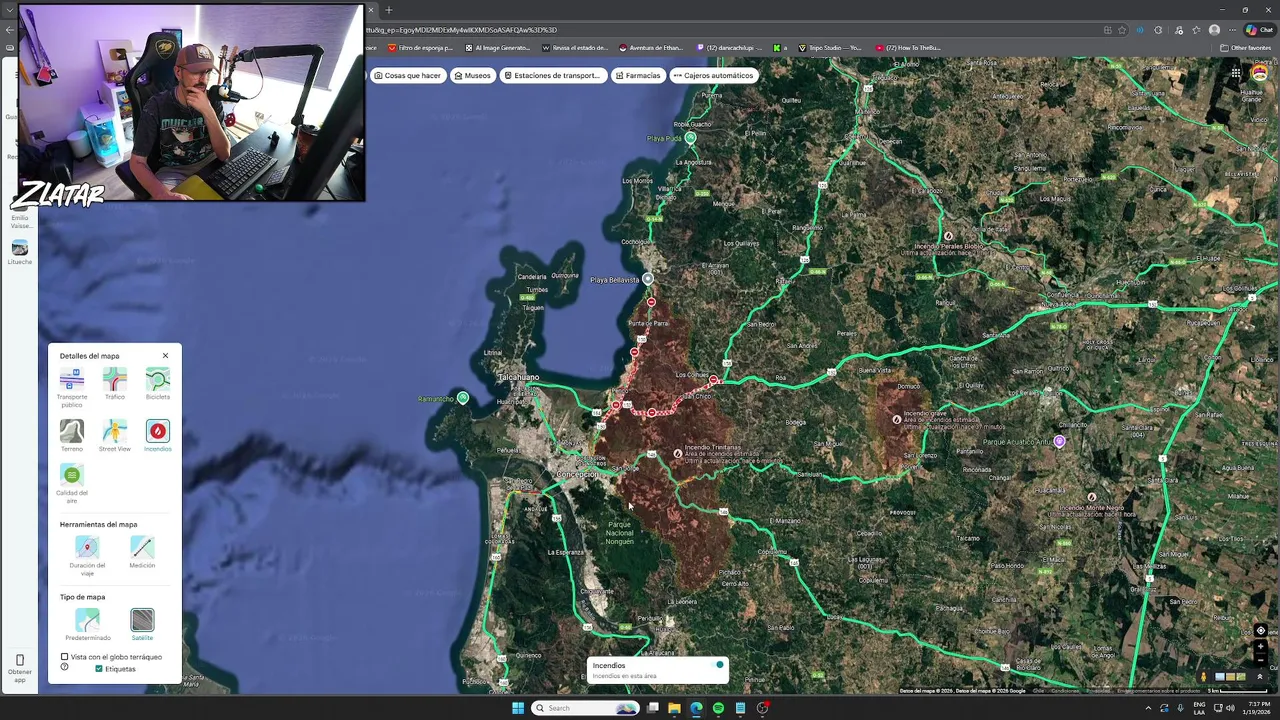Check Vista con el globo terráqueo
This screenshot has width=1280, height=720.
coord(65,657)
